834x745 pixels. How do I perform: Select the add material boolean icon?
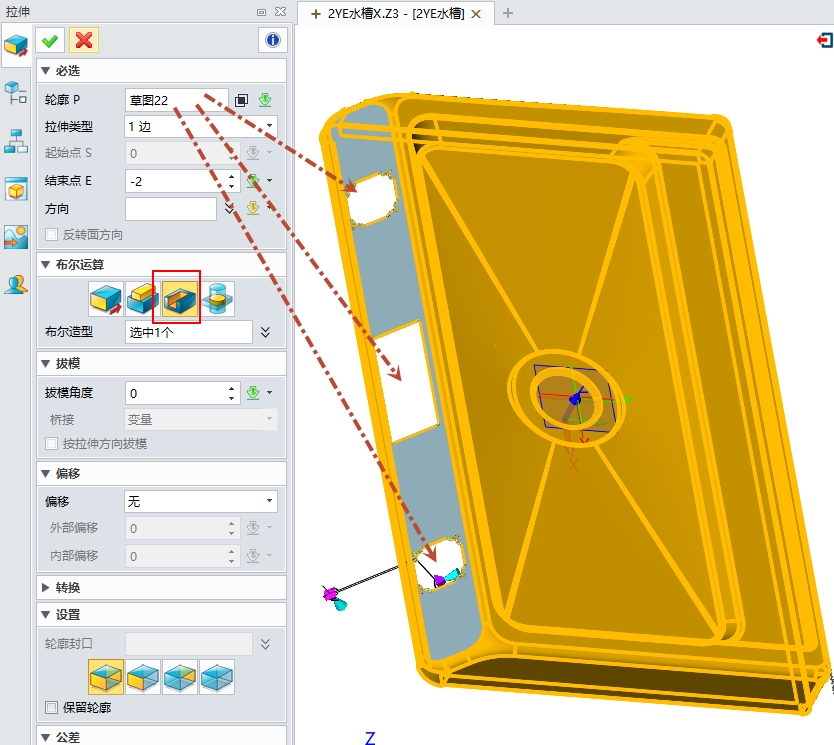click(141, 297)
